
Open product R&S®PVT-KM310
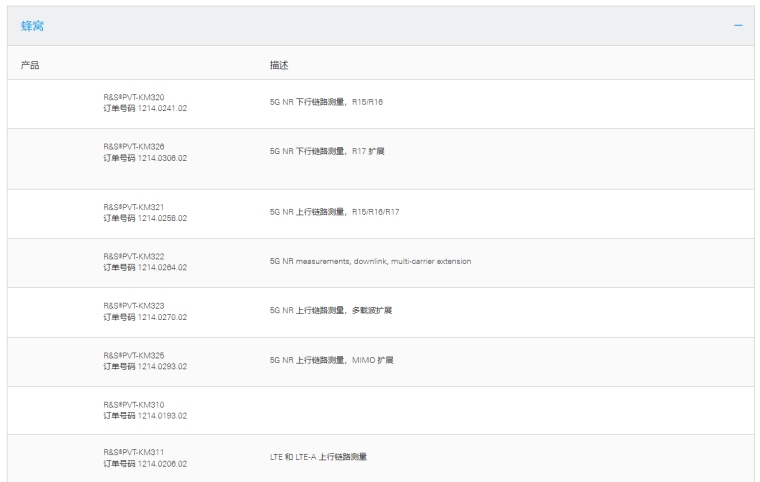pos(134,404)
